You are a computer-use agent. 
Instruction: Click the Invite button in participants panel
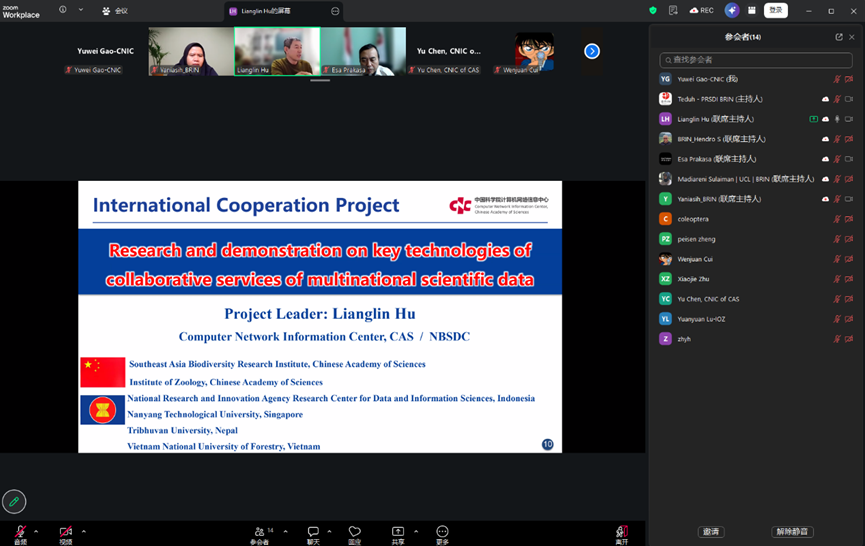(x=711, y=532)
